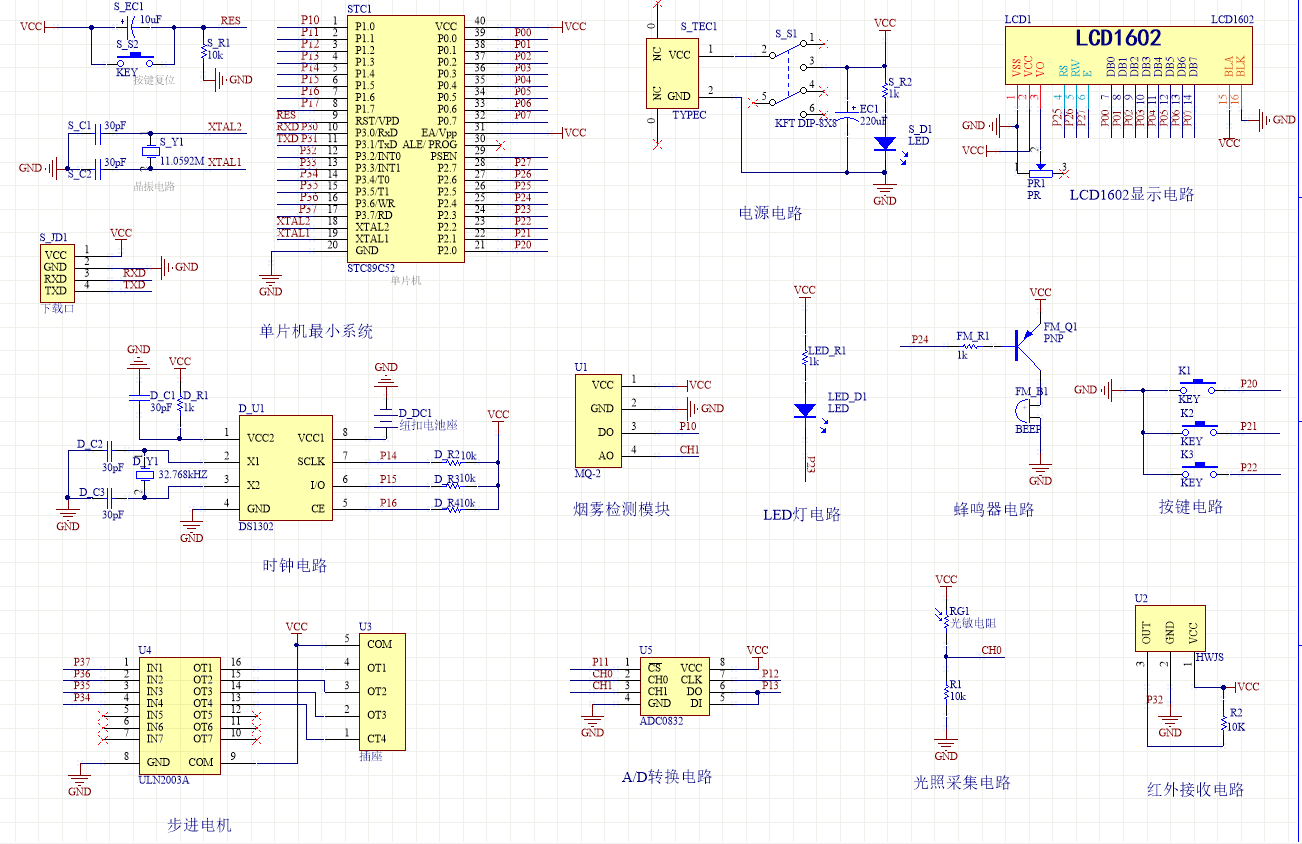Viewport: 1302px width, 844px height.
Task: Select the stepper motor socket U3
Action: point(381,691)
